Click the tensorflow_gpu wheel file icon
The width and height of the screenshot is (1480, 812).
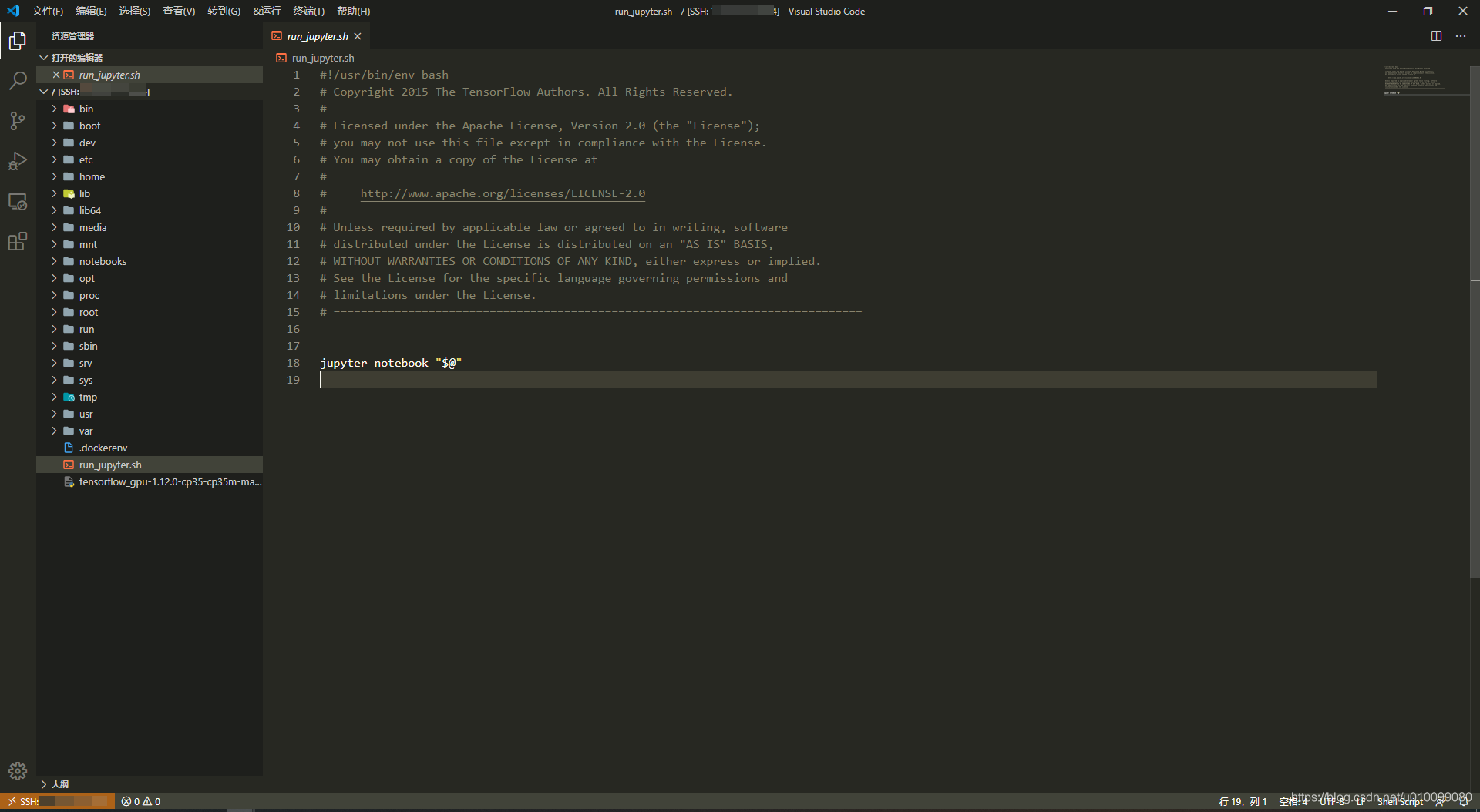tap(69, 481)
